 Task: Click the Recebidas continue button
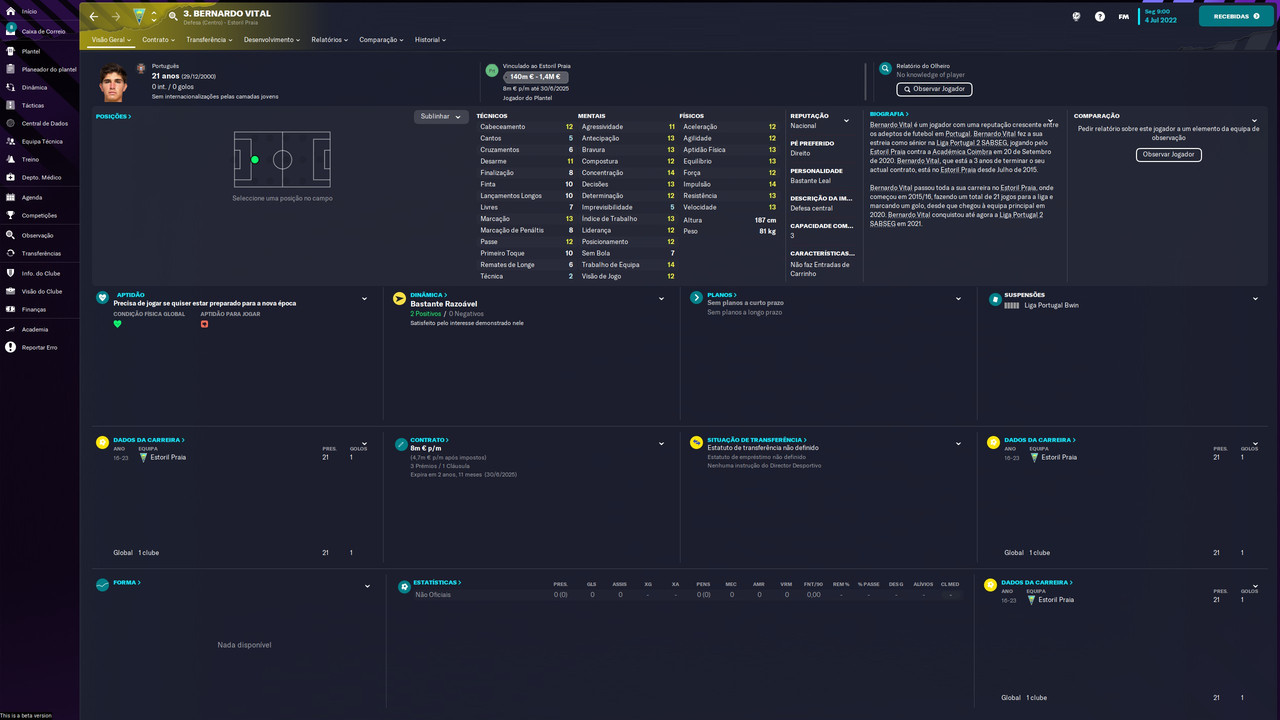point(1236,16)
